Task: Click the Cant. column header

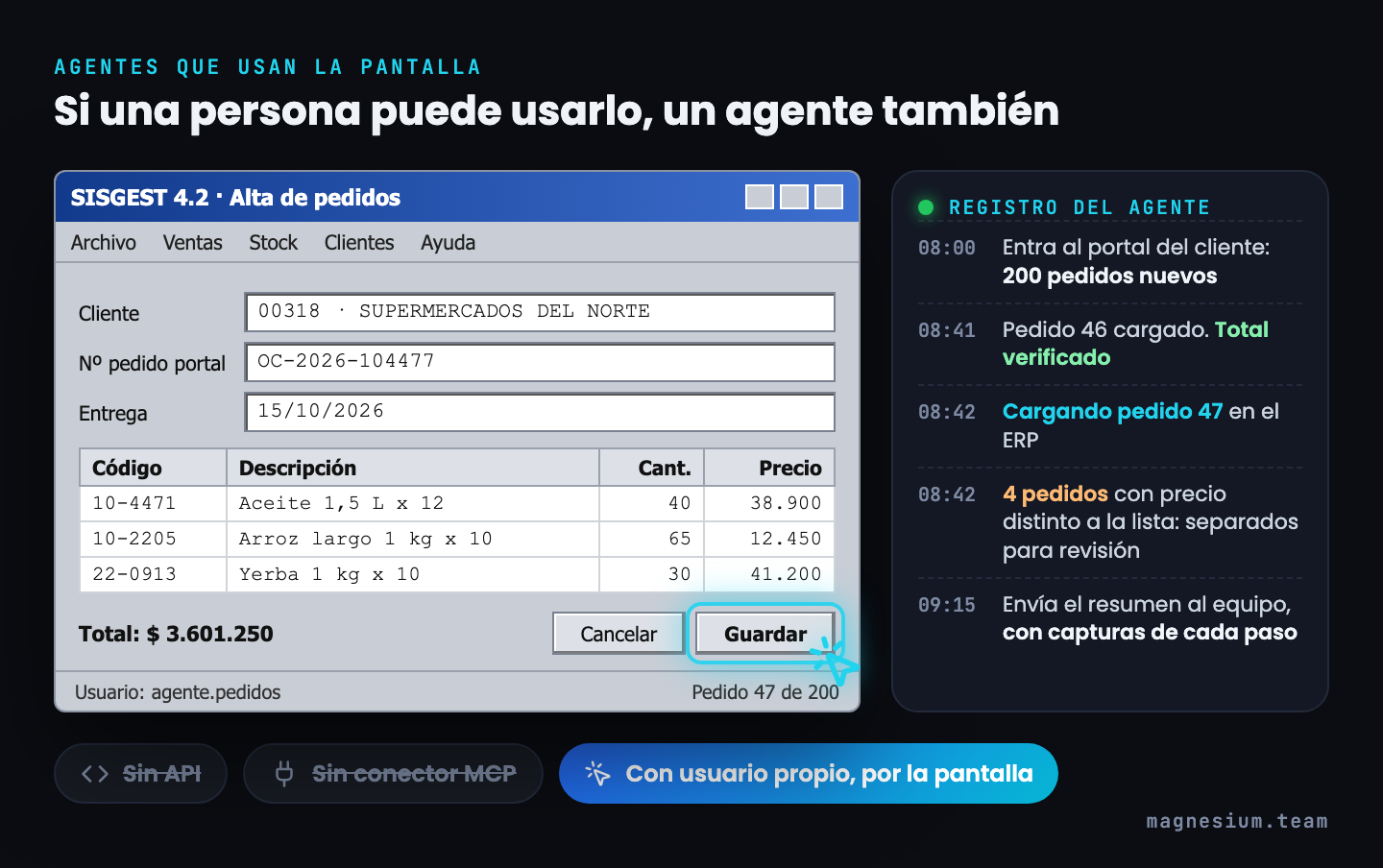Action: [x=652, y=468]
